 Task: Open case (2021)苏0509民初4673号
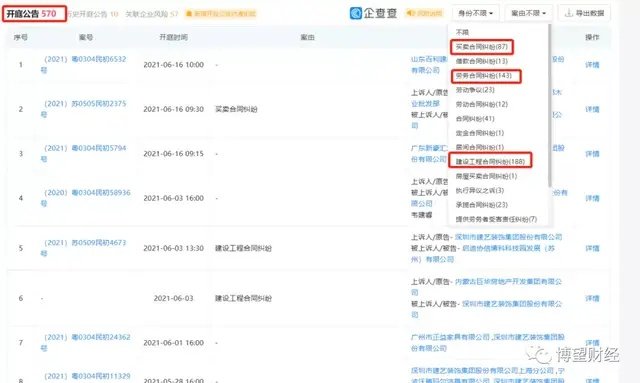83,248
